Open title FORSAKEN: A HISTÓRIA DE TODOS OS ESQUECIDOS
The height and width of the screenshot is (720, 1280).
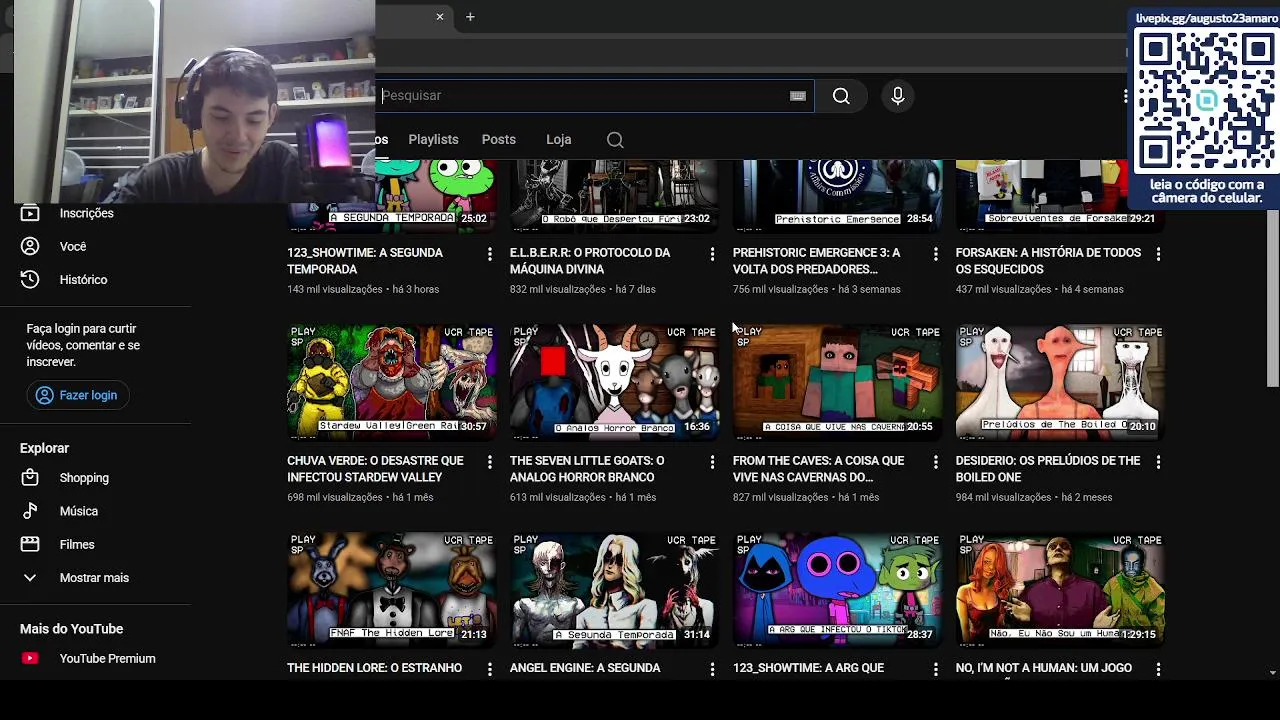click(x=1048, y=261)
